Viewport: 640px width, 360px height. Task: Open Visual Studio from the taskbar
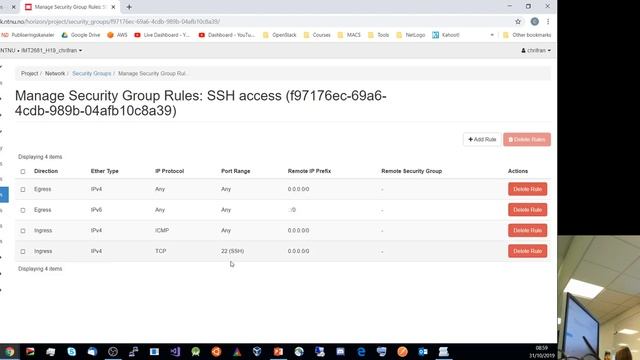175,351
